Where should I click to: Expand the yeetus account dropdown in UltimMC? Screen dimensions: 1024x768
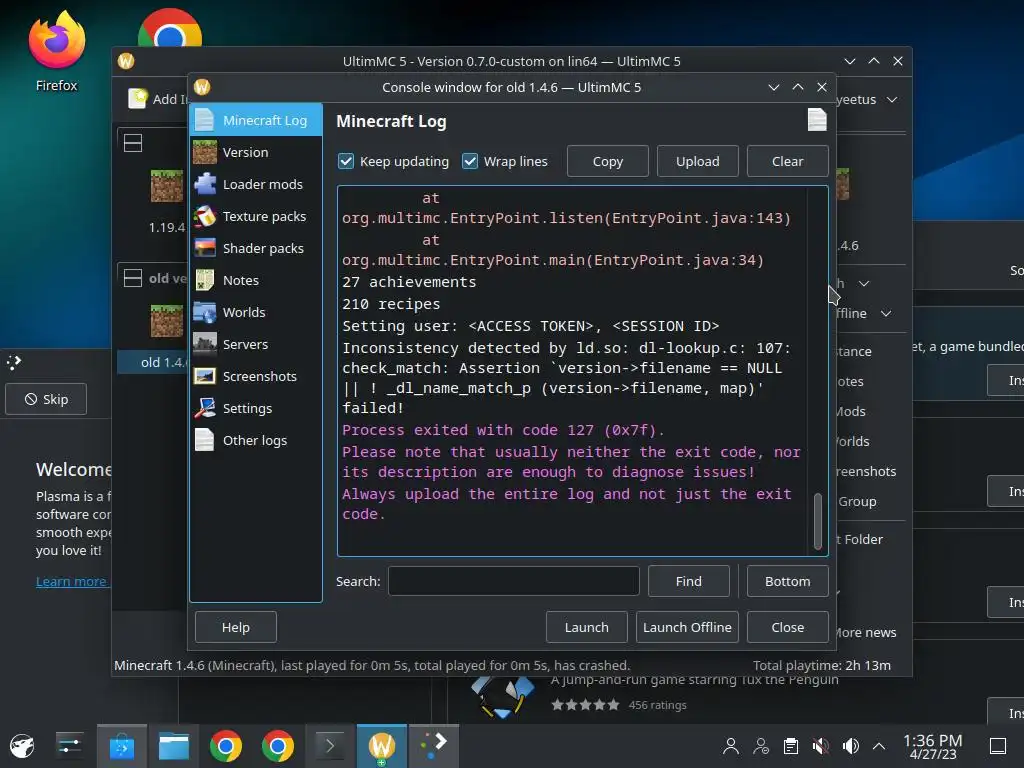[x=892, y=99]
